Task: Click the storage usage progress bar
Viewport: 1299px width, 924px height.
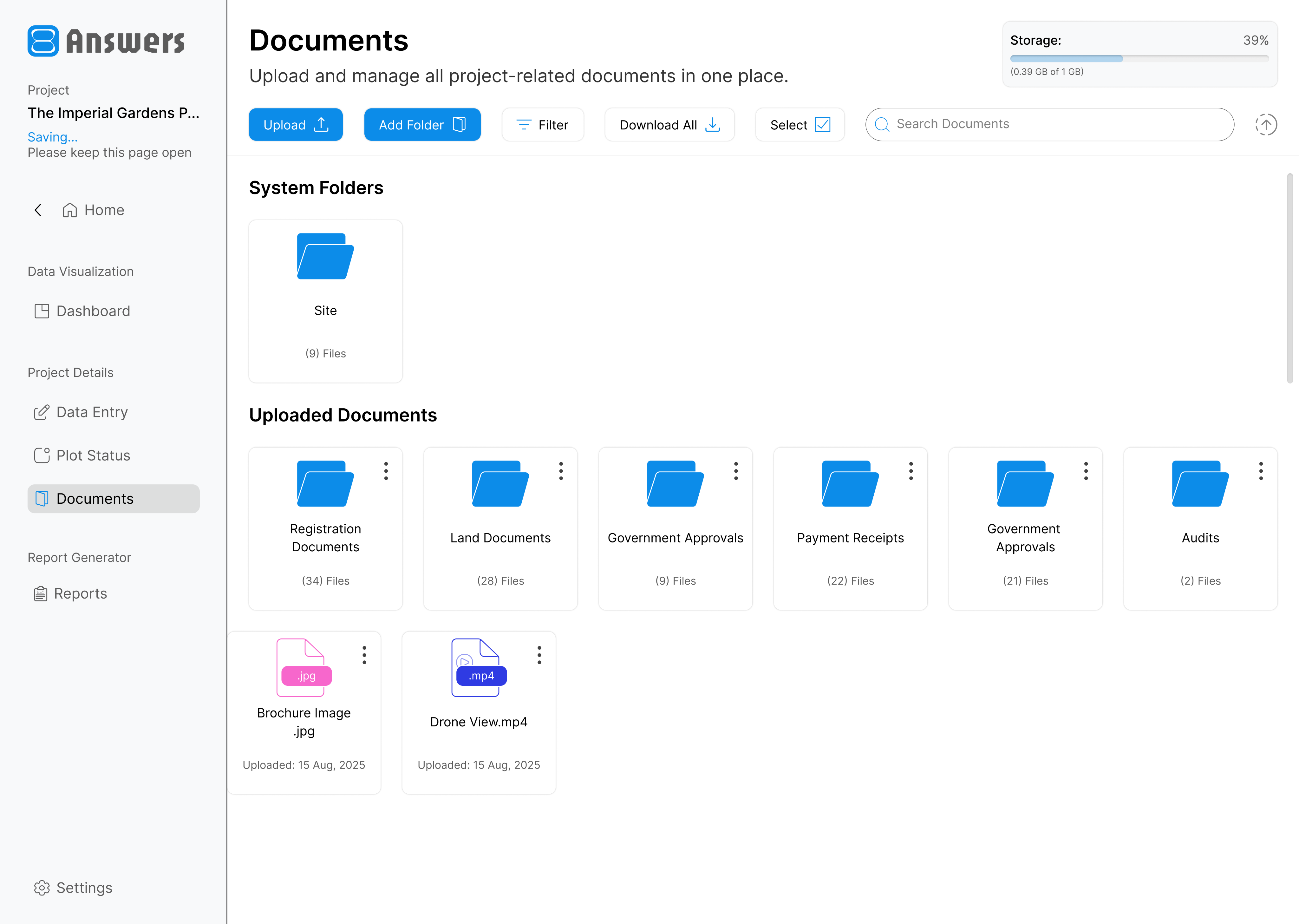Action: point(1139,59)
